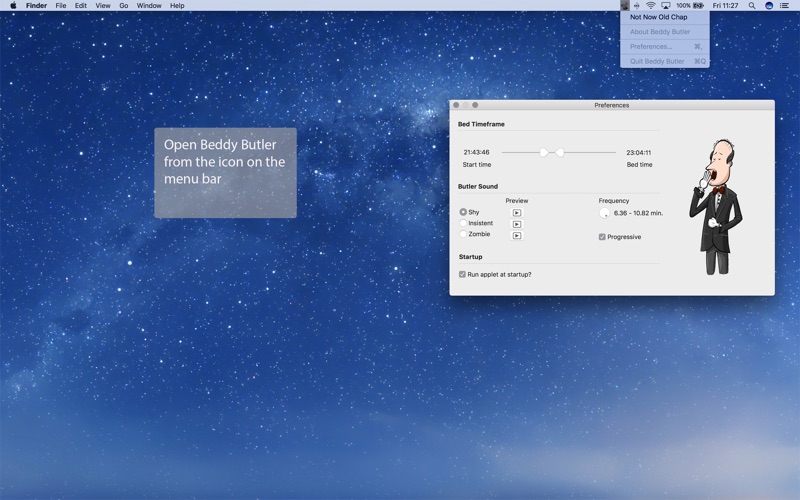
Task: Click the Preferences window title bar
Action: pyautogui.click(x=612, y=105)
